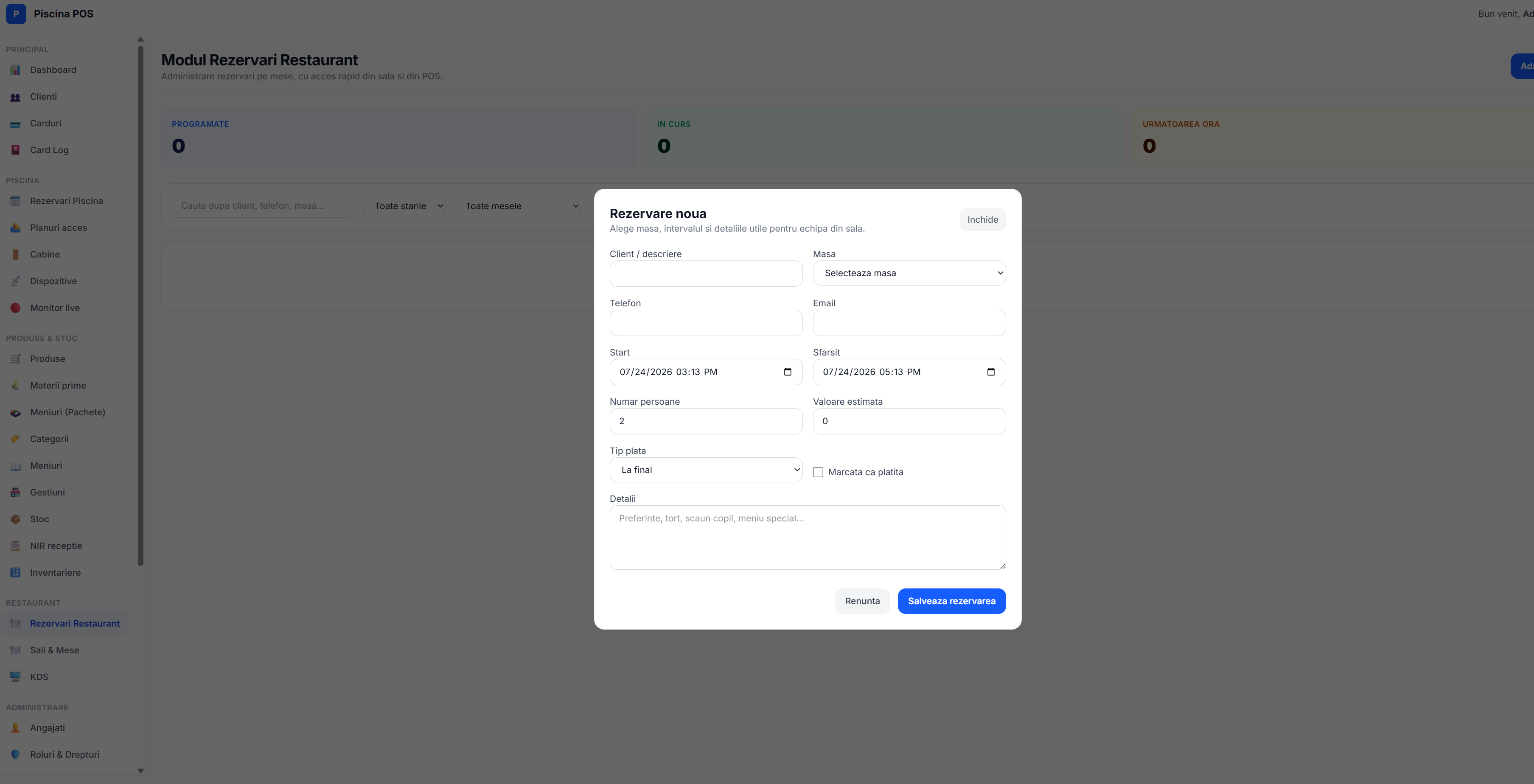Open the Carduri sidebar icon
The height and width of the screenshot is (784, 1534).
tap(15, 124)
